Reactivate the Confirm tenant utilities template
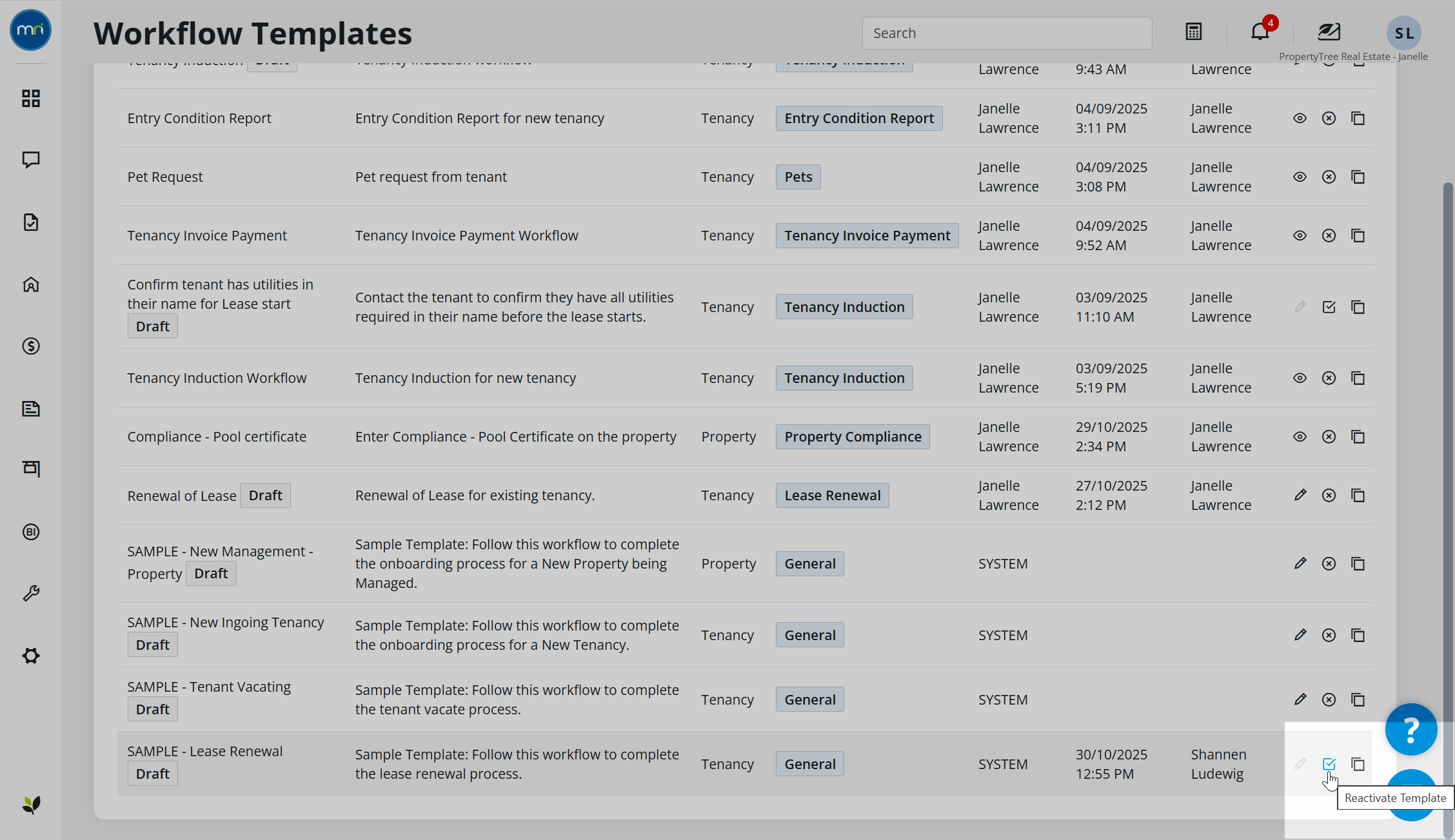Screen dimensions: 1455x840 click(x=1329, y=307)
